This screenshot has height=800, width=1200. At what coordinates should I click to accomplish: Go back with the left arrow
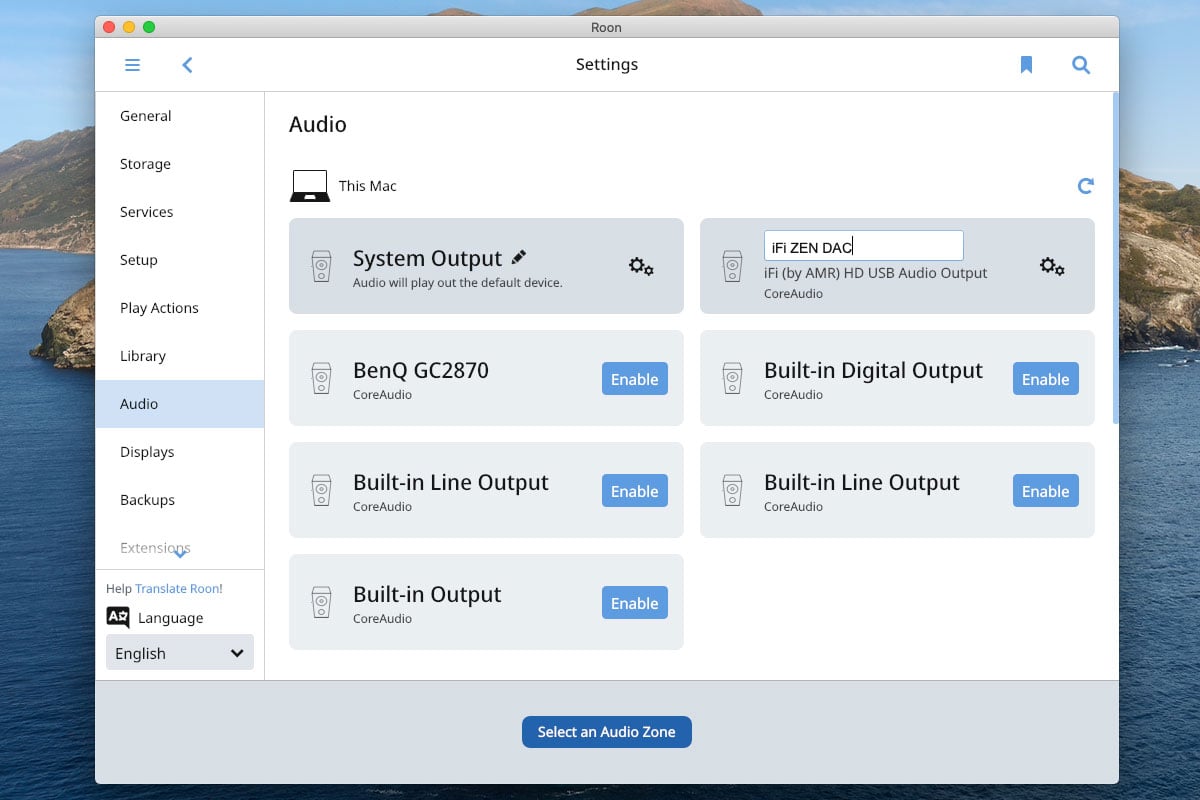coord(187,65)
